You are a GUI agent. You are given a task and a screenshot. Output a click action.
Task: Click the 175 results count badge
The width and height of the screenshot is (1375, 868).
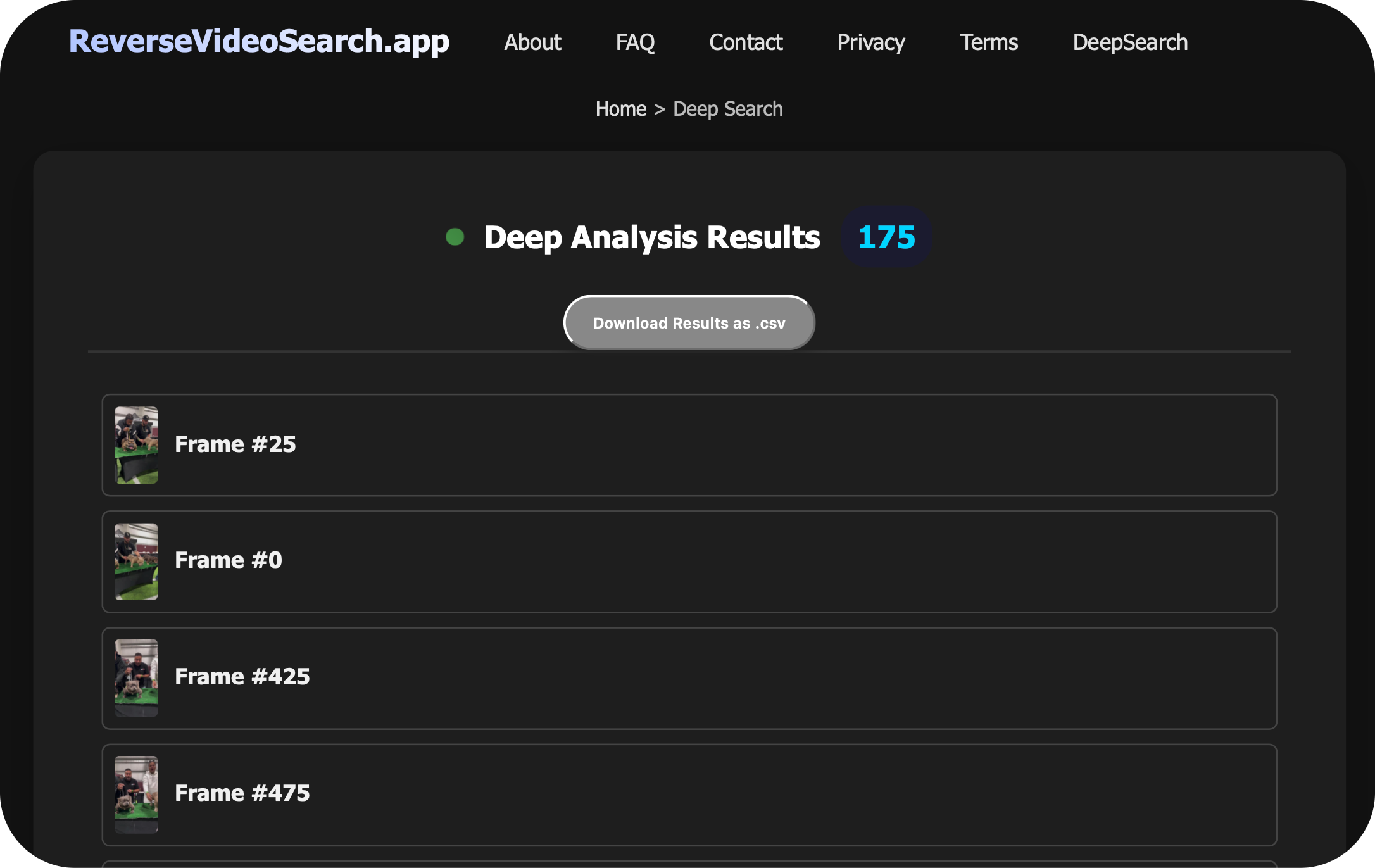click(886, 237)
